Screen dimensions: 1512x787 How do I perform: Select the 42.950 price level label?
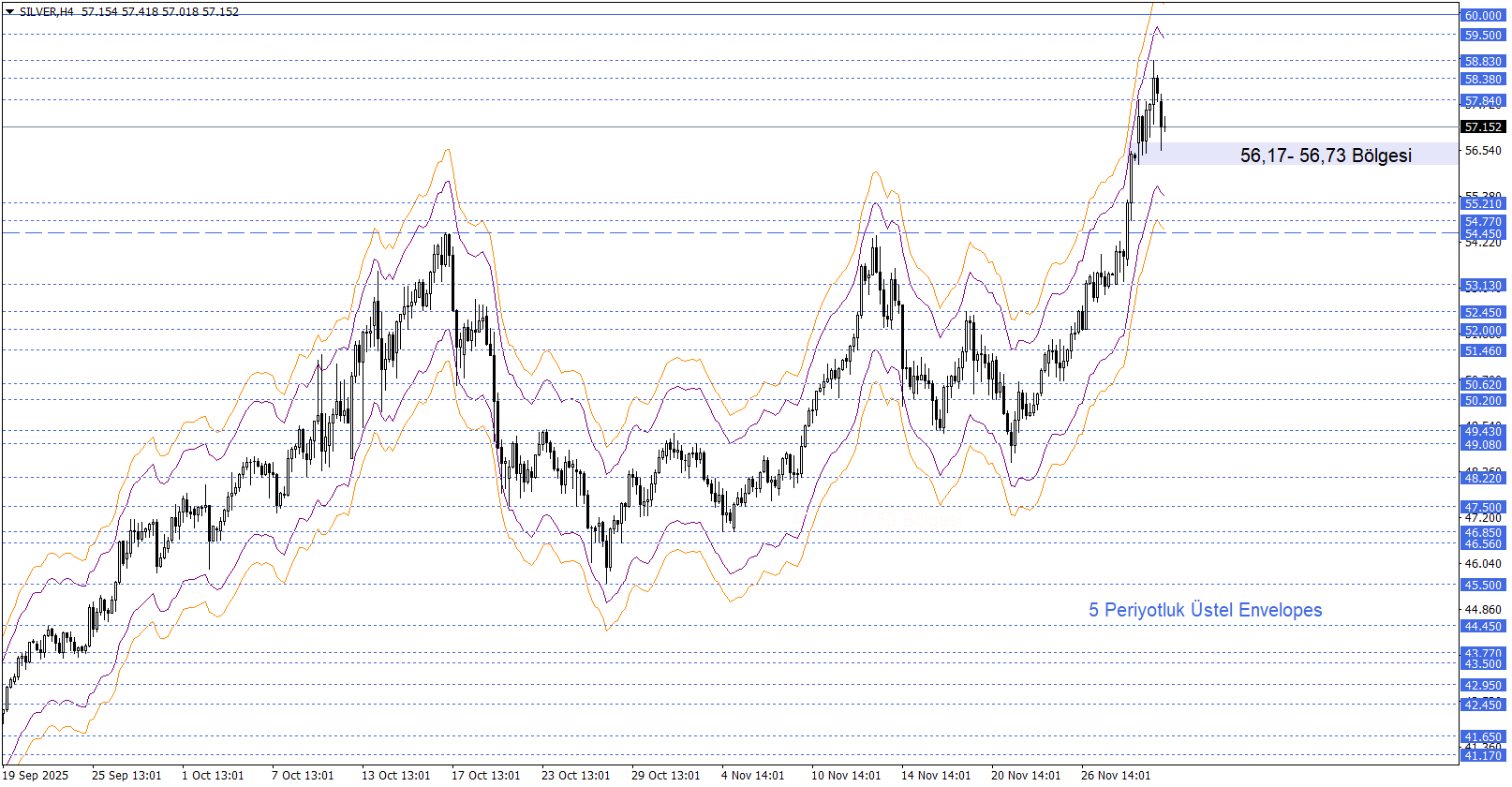point(1483,686)
